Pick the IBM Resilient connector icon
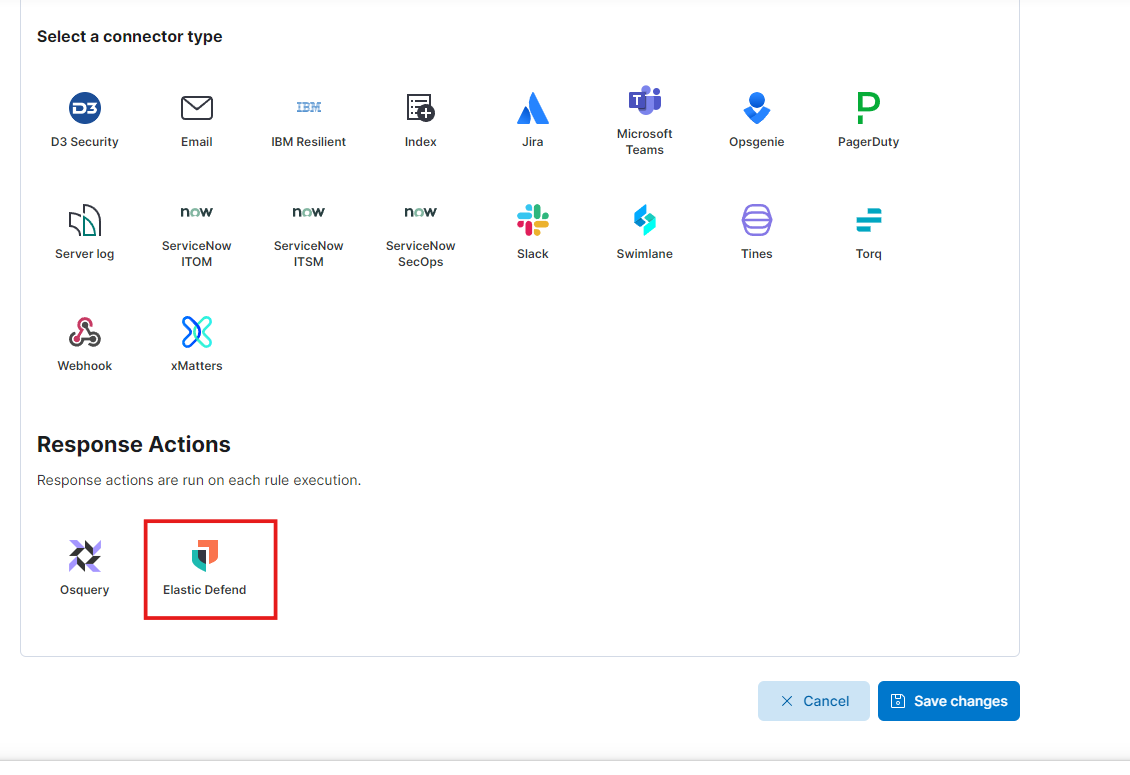The image size is (1130, 775). coord(308,107)
